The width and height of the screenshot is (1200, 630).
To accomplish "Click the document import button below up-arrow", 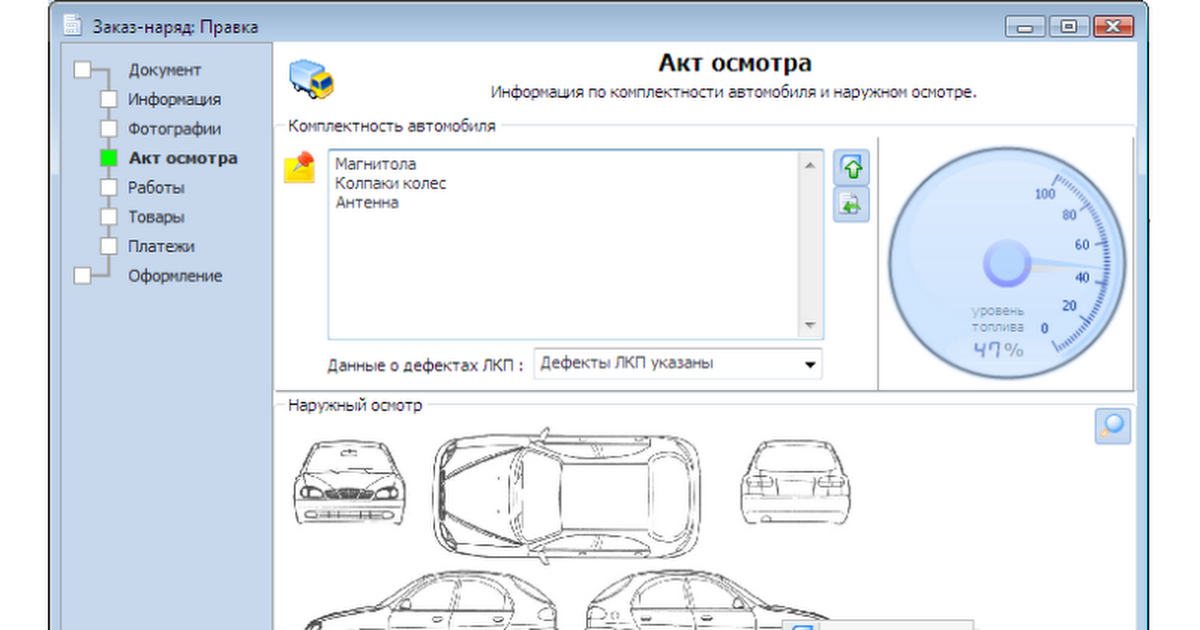I will 851,205.
